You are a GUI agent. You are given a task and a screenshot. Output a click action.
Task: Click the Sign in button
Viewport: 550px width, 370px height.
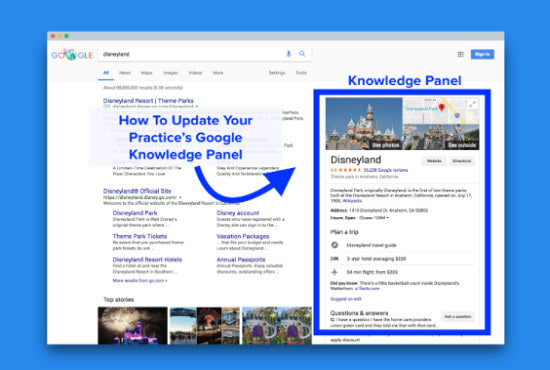482,54
